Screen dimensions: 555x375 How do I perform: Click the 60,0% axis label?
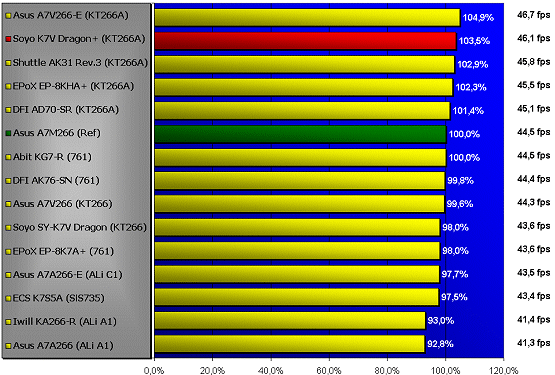[x=329, y=370]
